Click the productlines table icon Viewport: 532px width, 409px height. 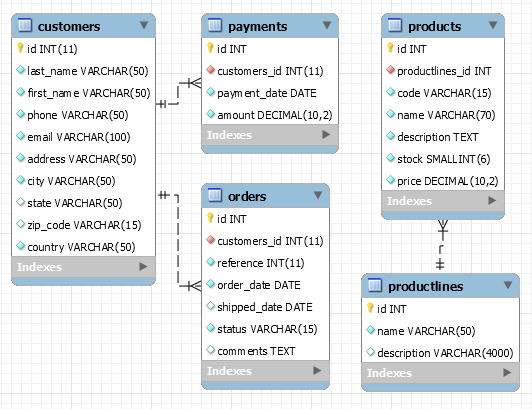click(375, 285)
